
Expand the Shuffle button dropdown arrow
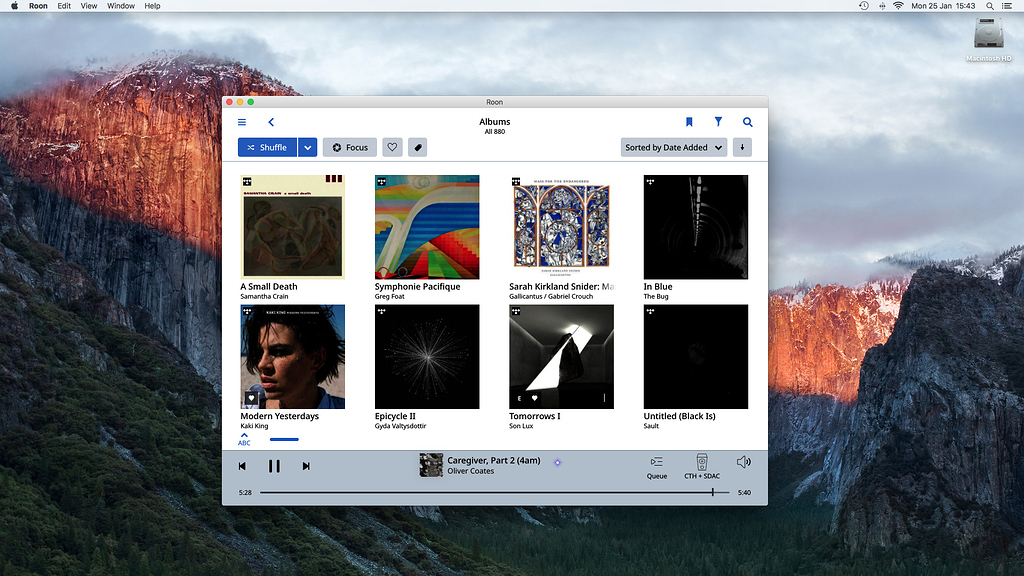307,147
